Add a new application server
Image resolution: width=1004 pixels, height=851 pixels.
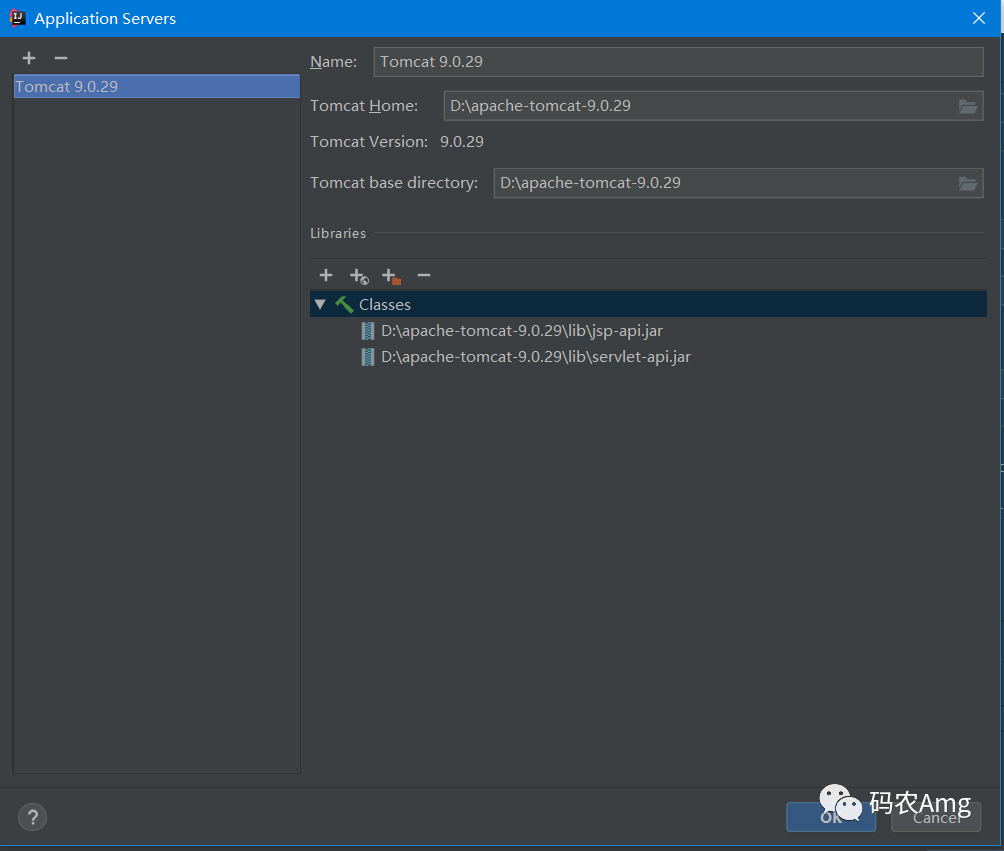click(29, 58)
